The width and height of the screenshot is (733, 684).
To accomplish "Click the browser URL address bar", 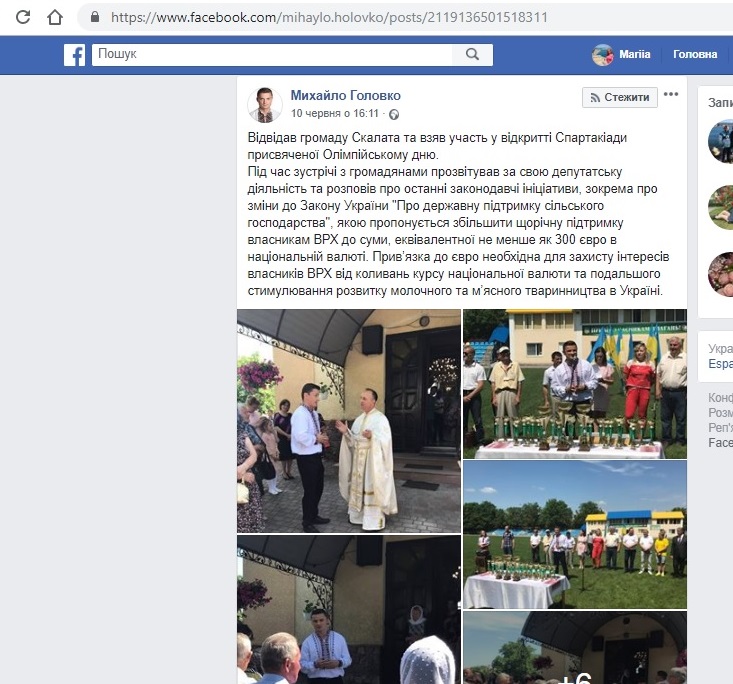I will [x=407, y=18].
